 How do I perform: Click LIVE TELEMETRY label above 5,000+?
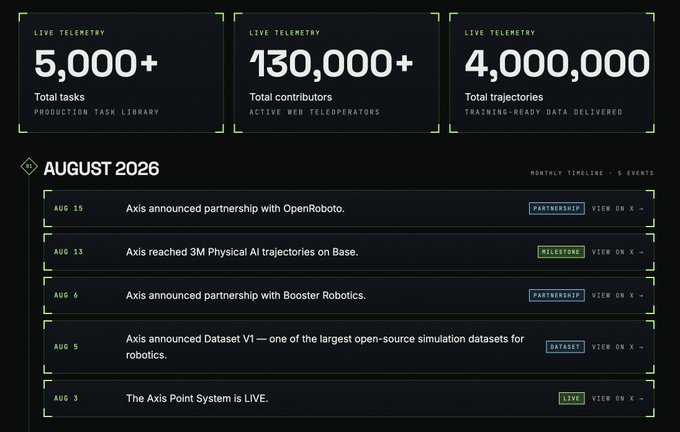[69, 33]
